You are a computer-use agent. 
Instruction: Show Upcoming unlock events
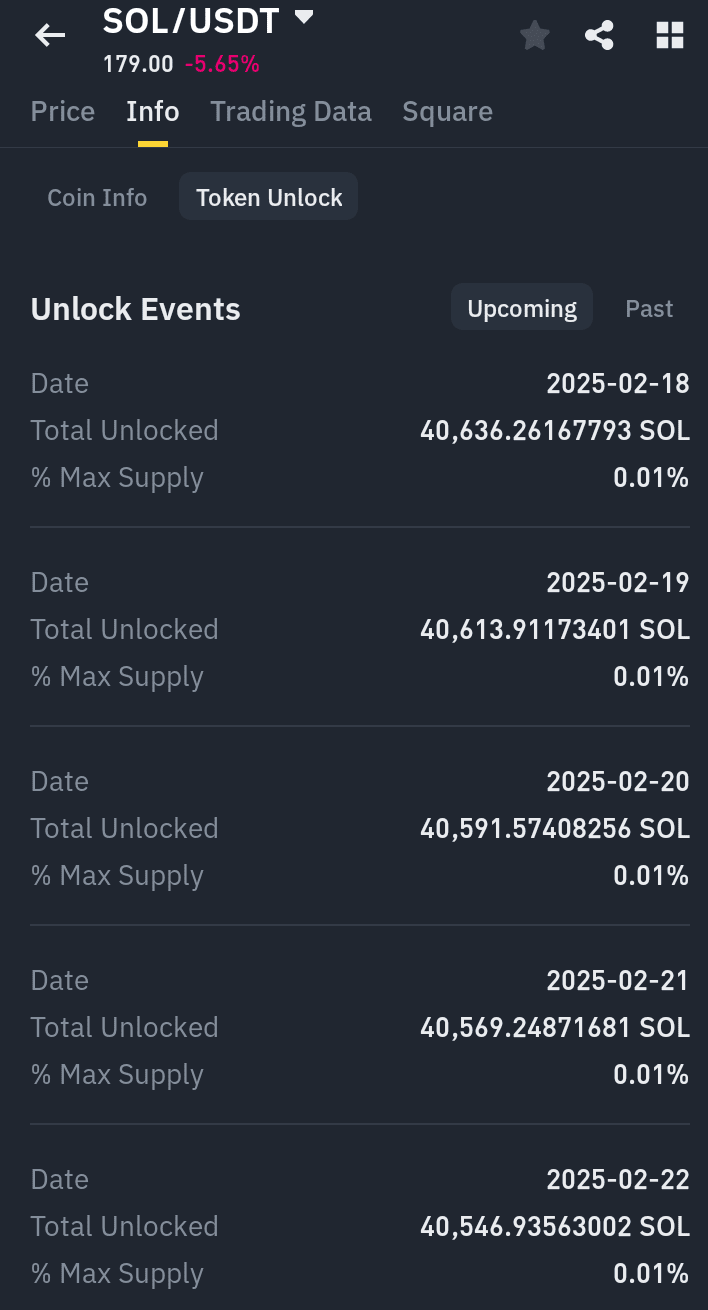[522, 308]
